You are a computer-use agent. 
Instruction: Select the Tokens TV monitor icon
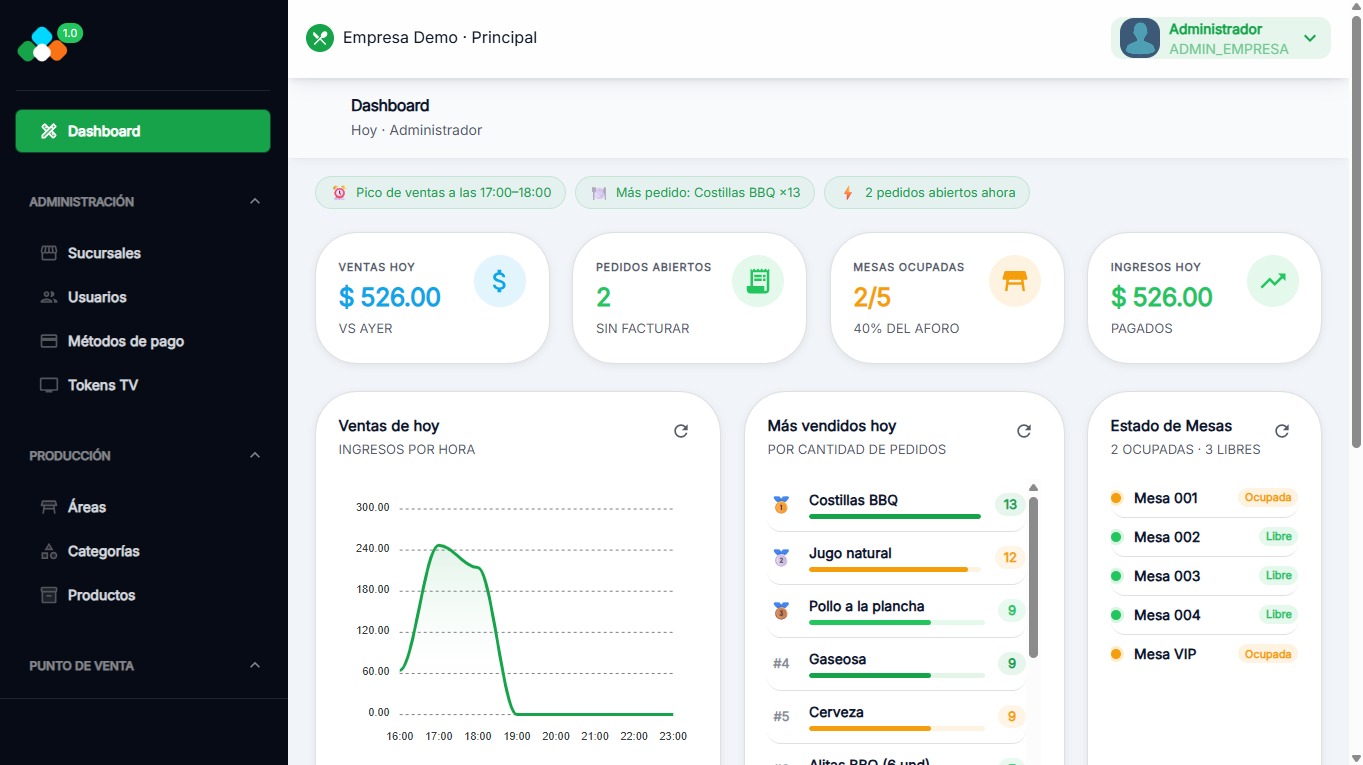[49, 384]
